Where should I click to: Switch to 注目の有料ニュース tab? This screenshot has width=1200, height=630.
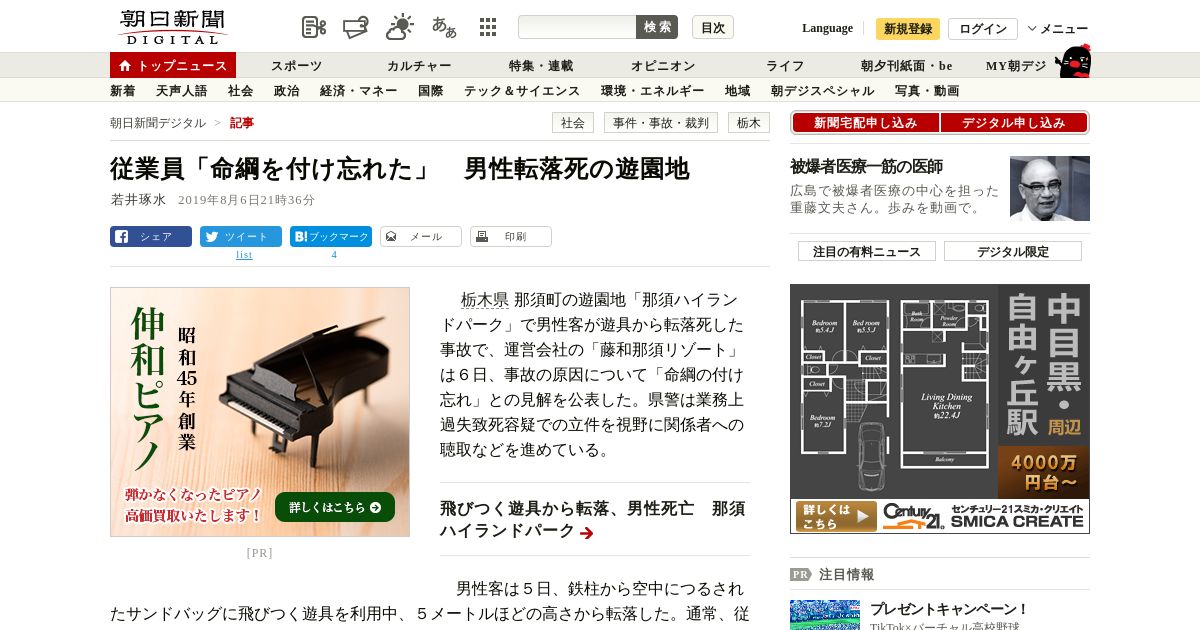pos(867,251)
